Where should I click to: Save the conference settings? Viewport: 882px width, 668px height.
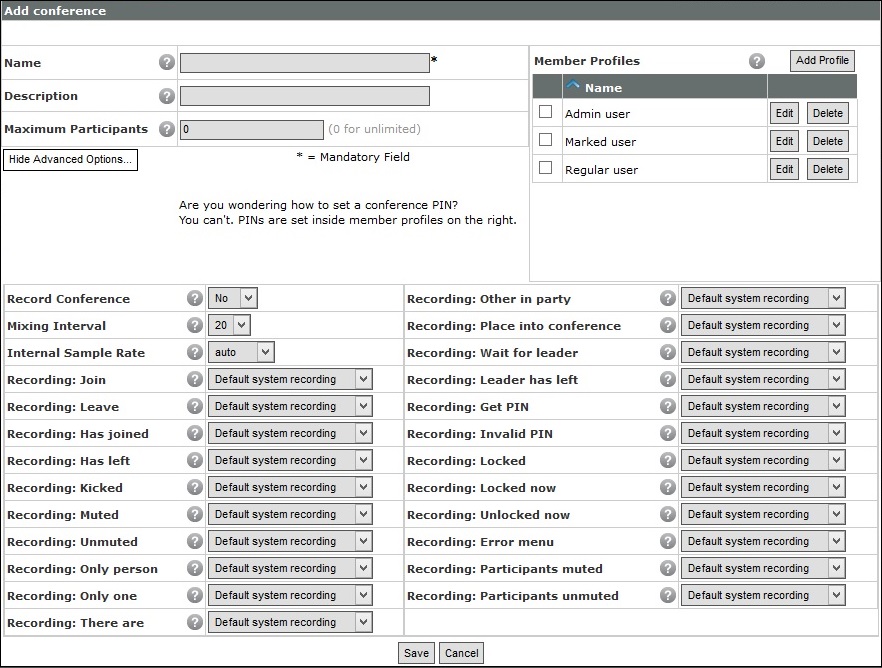pos(416,653)
